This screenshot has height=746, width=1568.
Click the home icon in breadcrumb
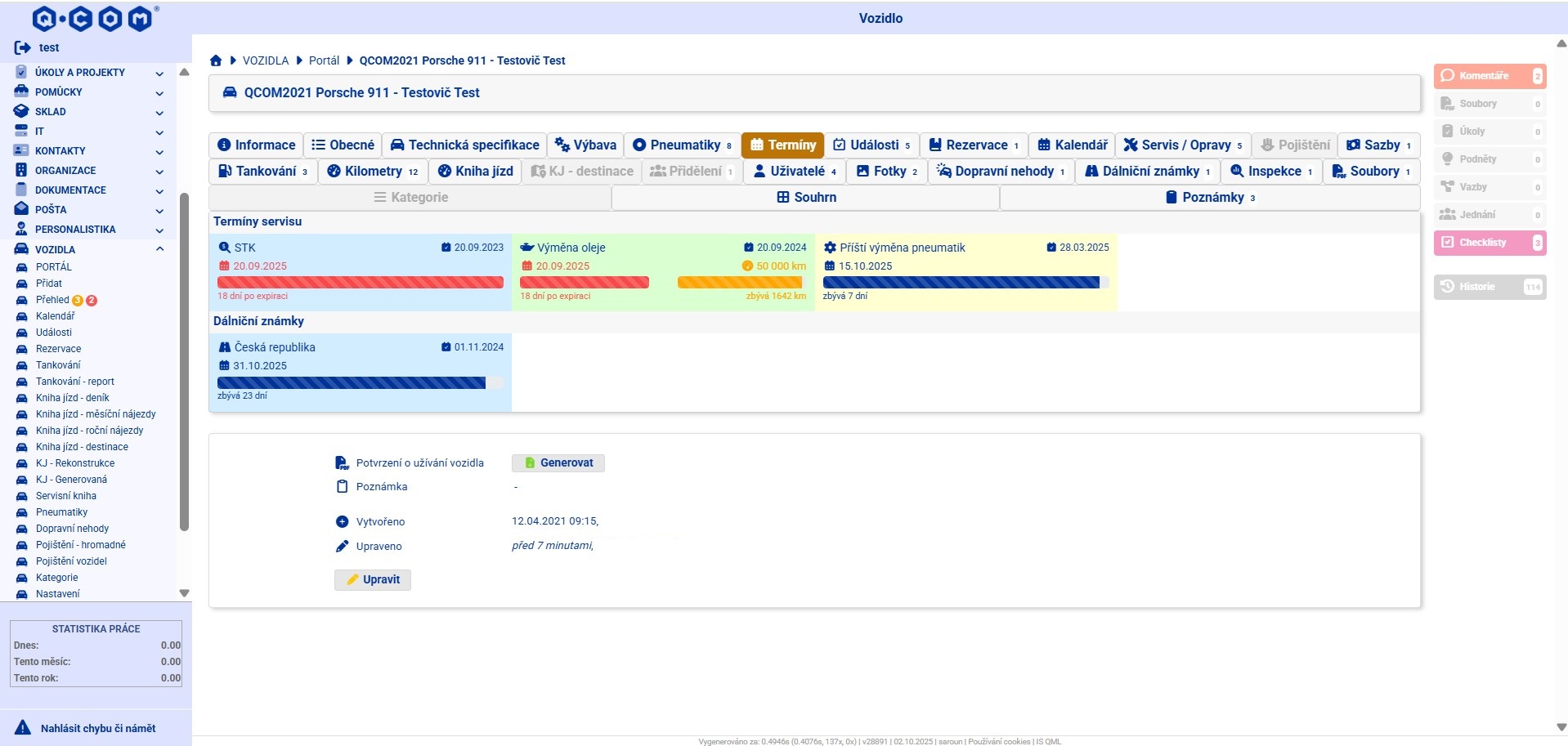pos(216,60)
